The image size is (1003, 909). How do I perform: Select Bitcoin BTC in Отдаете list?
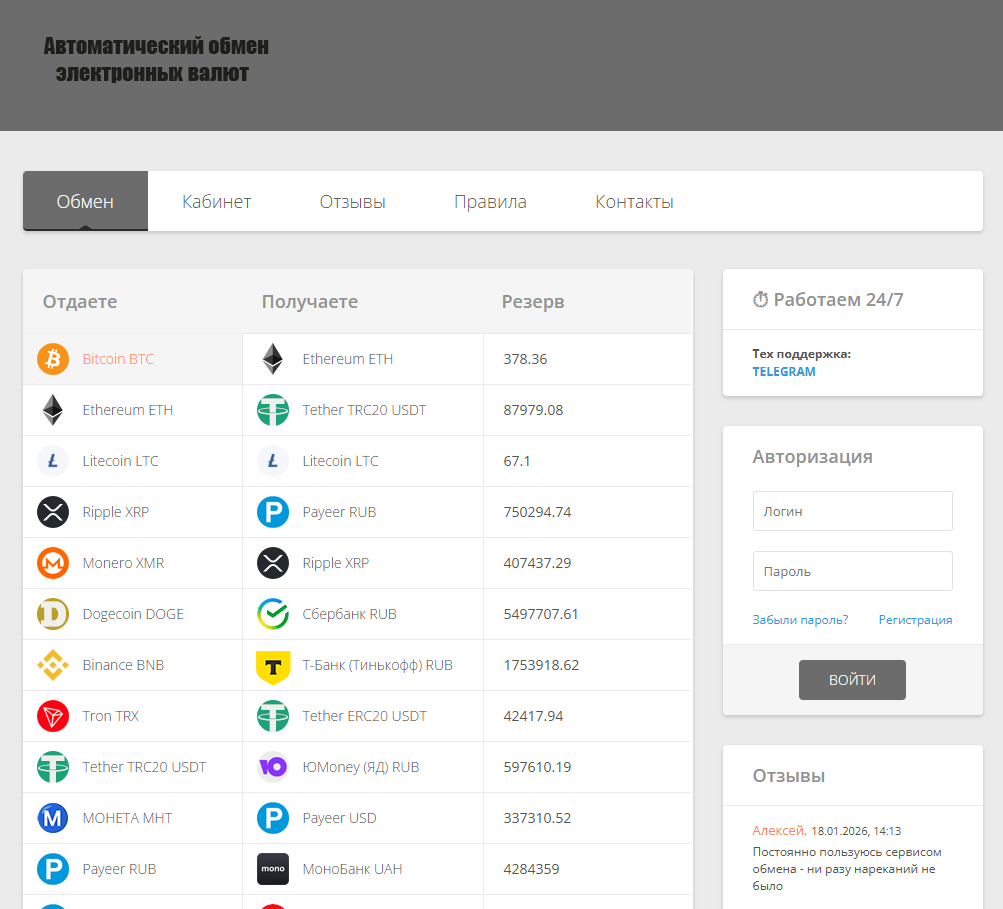118,359
